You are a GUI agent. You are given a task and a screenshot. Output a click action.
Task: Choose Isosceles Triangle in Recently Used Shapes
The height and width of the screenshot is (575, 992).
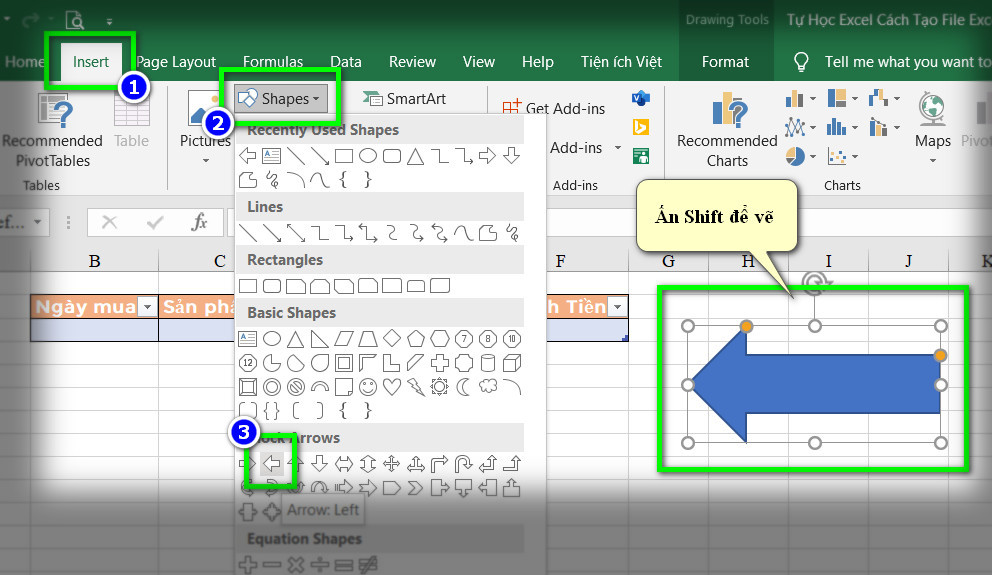pos(416,156)
